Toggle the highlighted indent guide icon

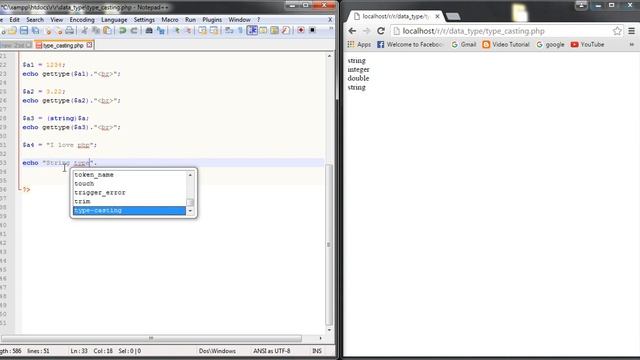coord(252,31)
